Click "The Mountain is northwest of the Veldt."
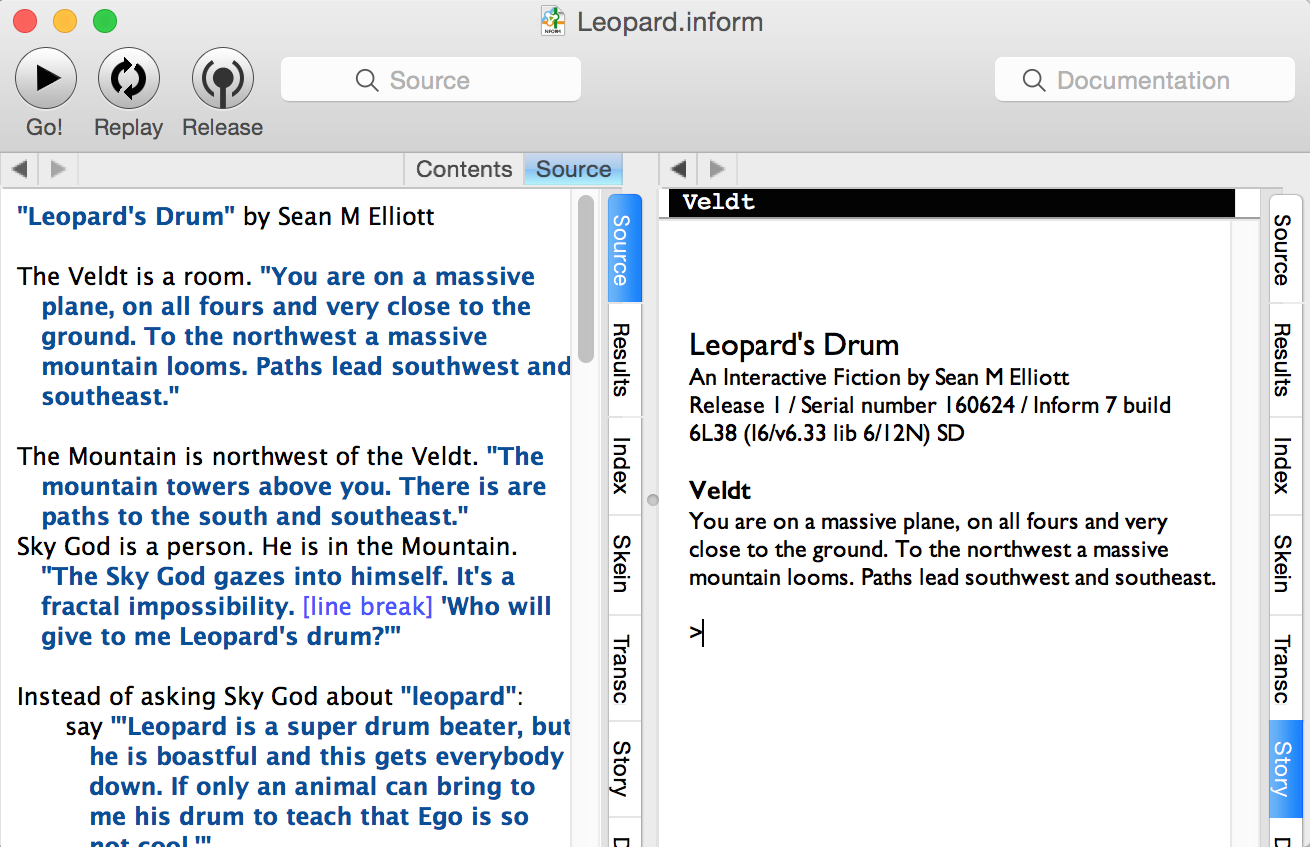1310x847 pixels. (248, 457)
